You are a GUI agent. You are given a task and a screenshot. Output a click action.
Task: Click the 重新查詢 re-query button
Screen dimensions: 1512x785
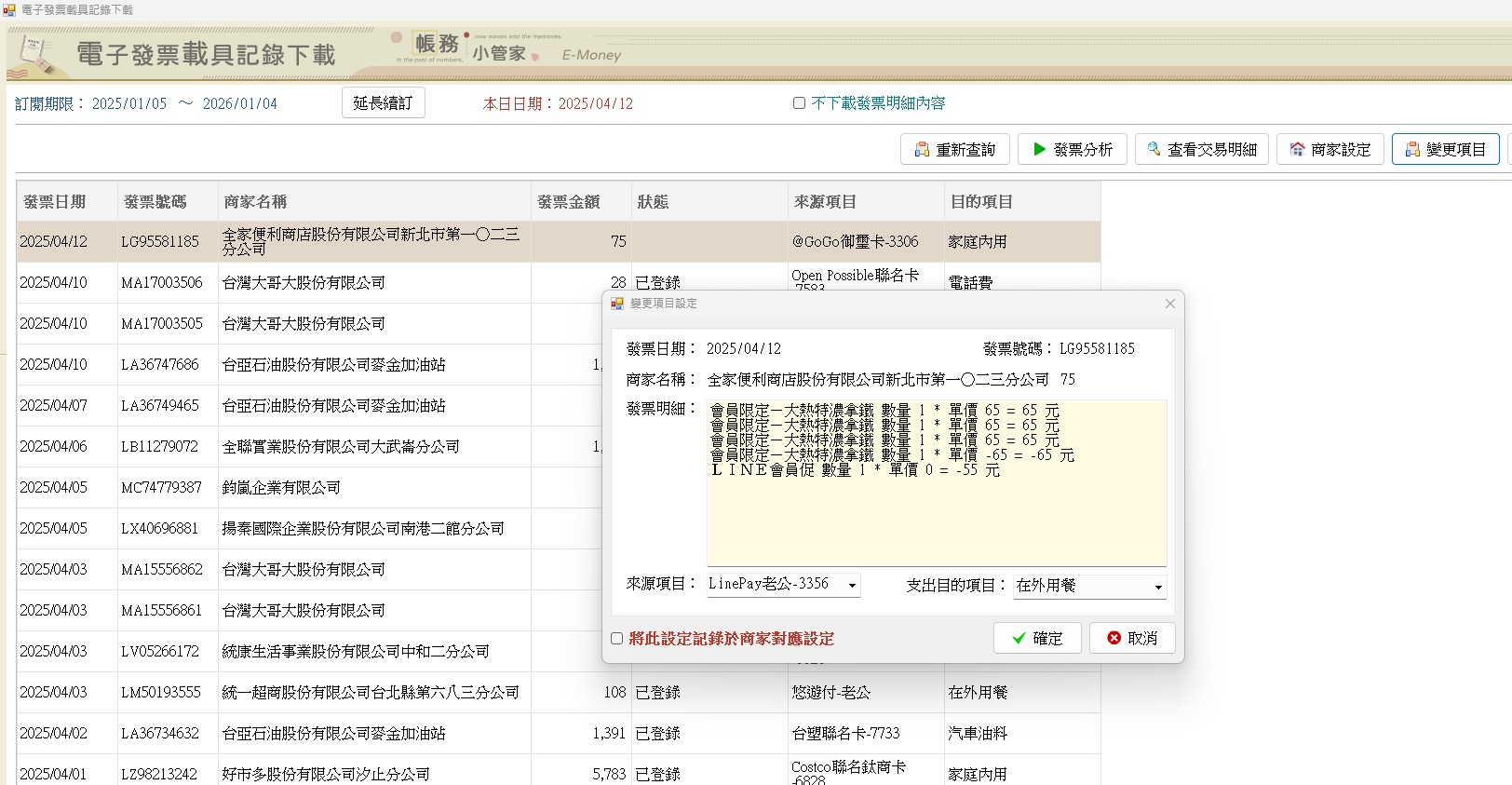tap(955, 149)
